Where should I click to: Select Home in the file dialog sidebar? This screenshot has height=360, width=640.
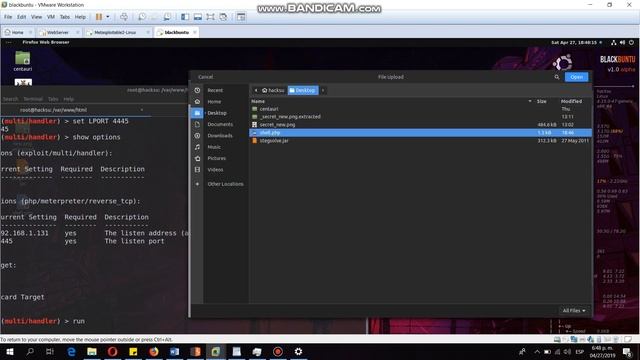tap(214, 102)
